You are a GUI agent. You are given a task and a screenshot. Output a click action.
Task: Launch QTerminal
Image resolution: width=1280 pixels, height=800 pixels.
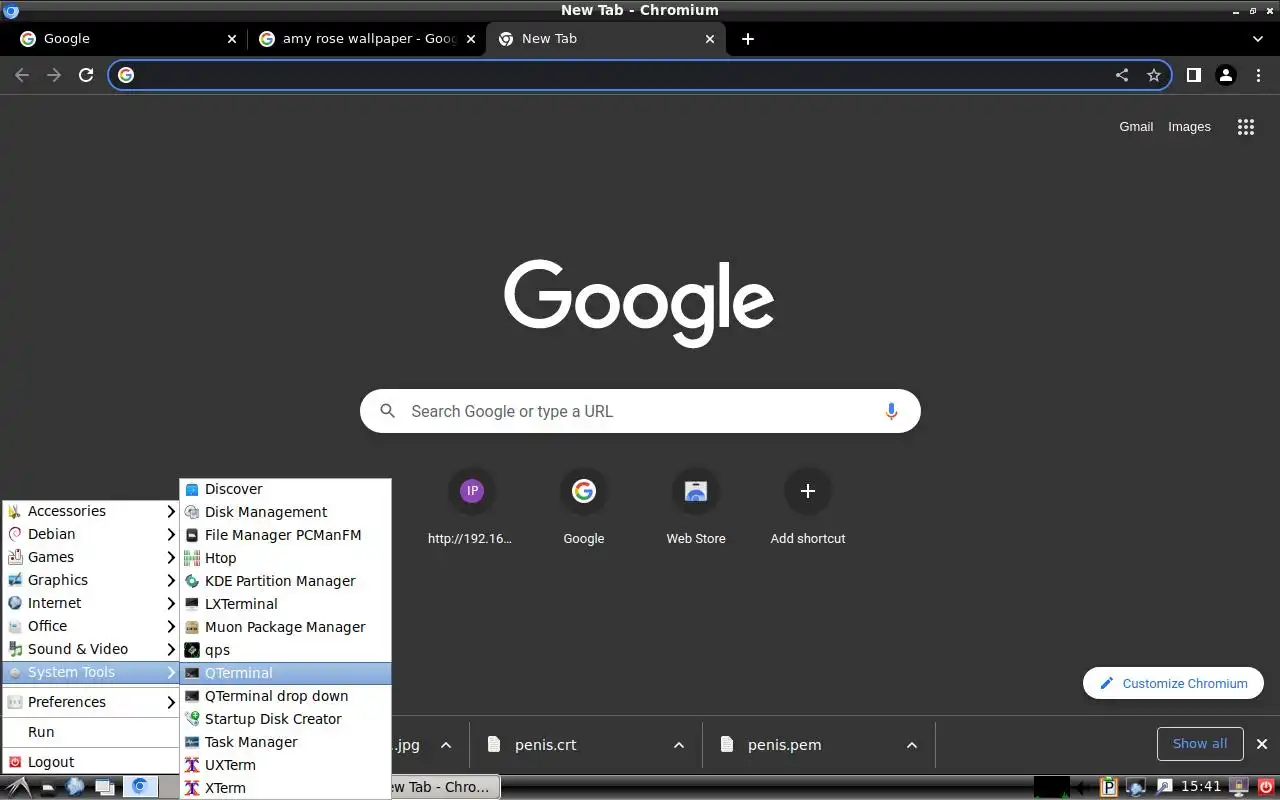pyautogui.click(x=285, y=673)
